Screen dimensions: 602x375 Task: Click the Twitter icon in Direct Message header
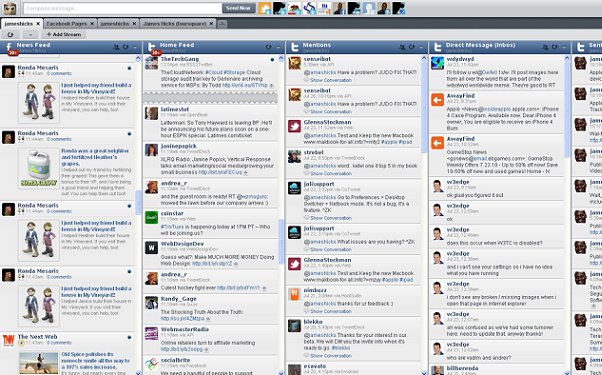437,47
